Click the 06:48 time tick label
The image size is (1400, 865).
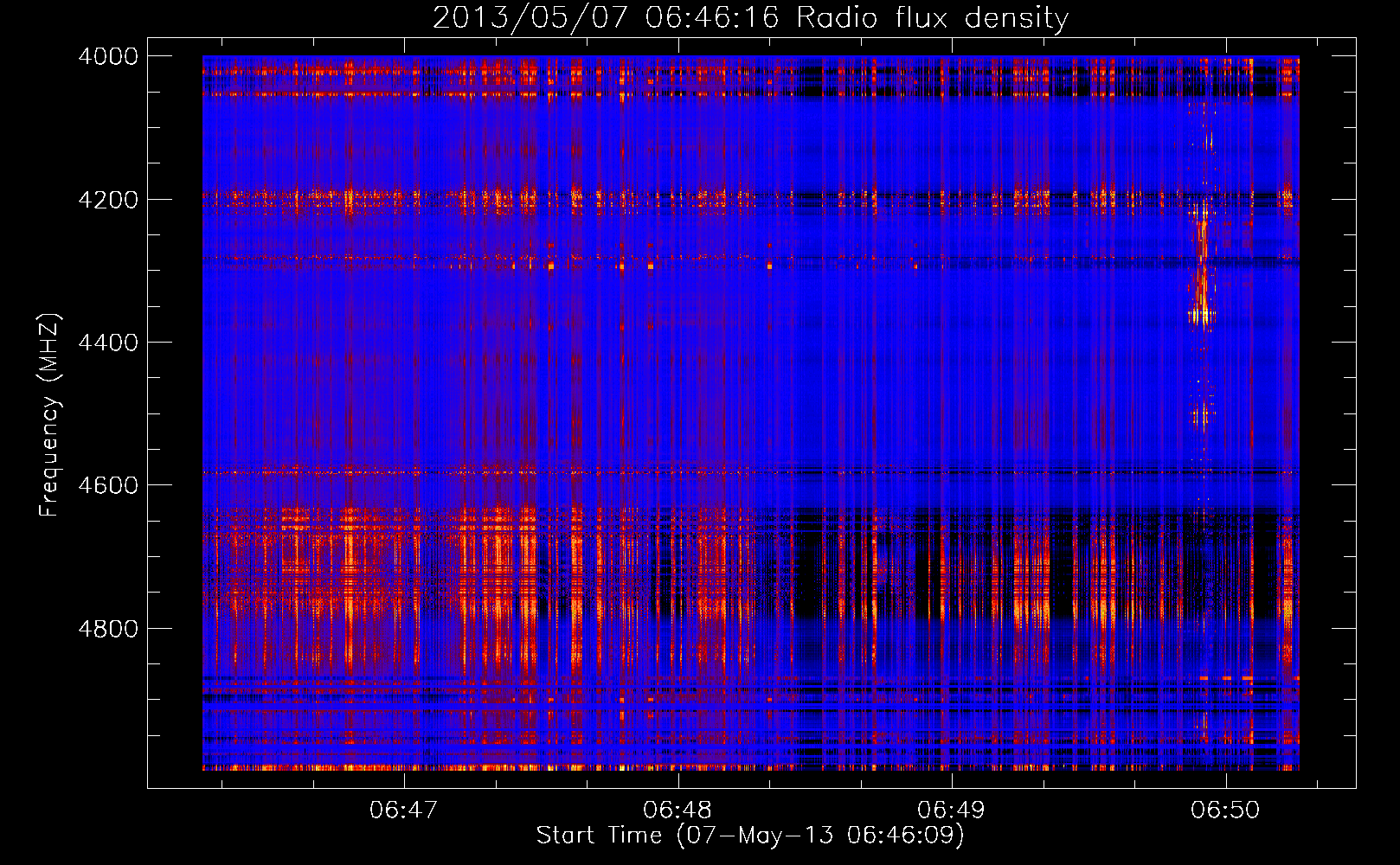[x=678, y=811]
